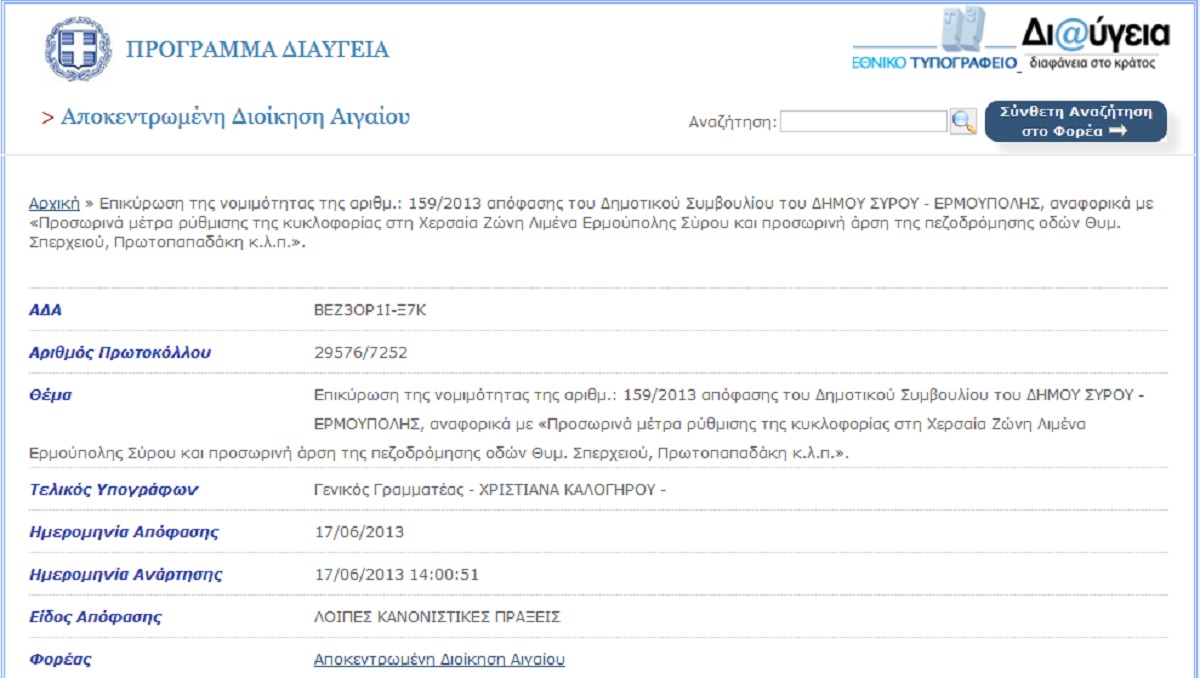Click the ΠΡΟΓΡΑΜΜΑ ΔΙΑΥΓΕΙΑ header title
Screen dimensions: 1200x678
click(257, 50)
